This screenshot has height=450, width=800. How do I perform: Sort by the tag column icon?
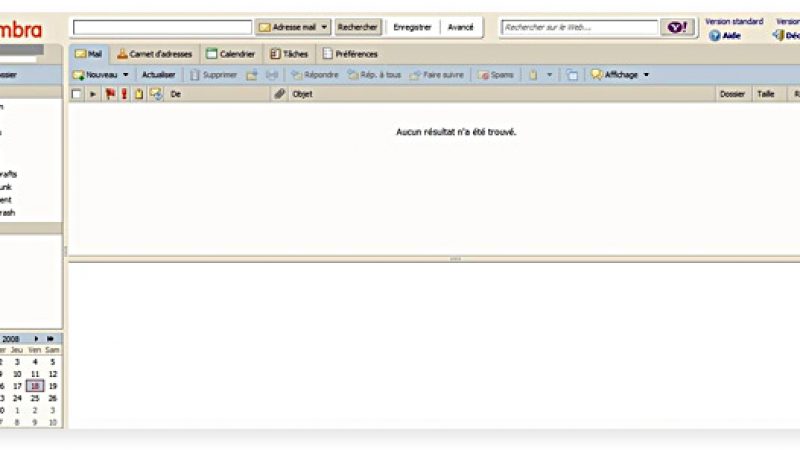tap(139, 94)
